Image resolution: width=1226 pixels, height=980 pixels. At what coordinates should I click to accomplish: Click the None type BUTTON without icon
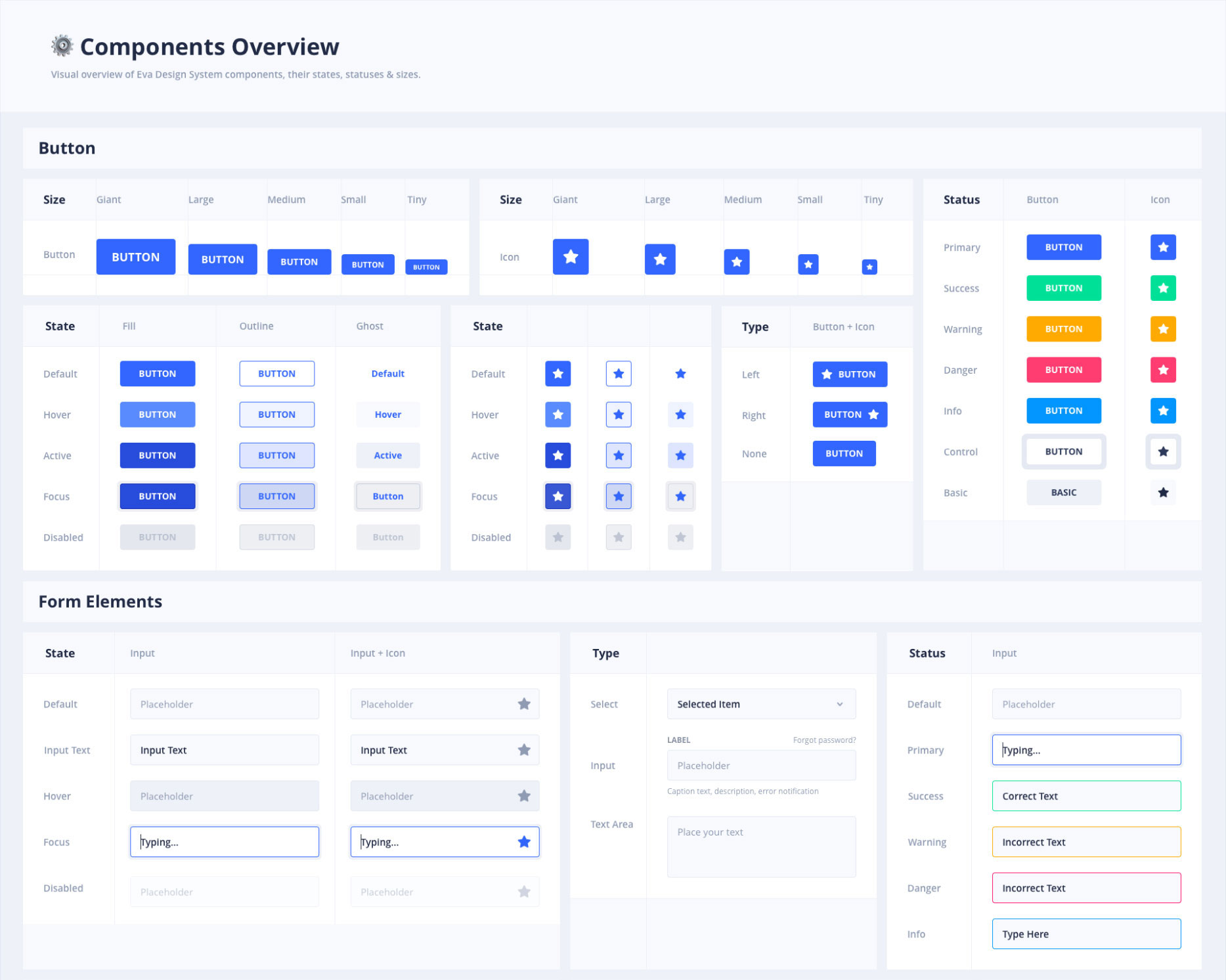point(844,453)
